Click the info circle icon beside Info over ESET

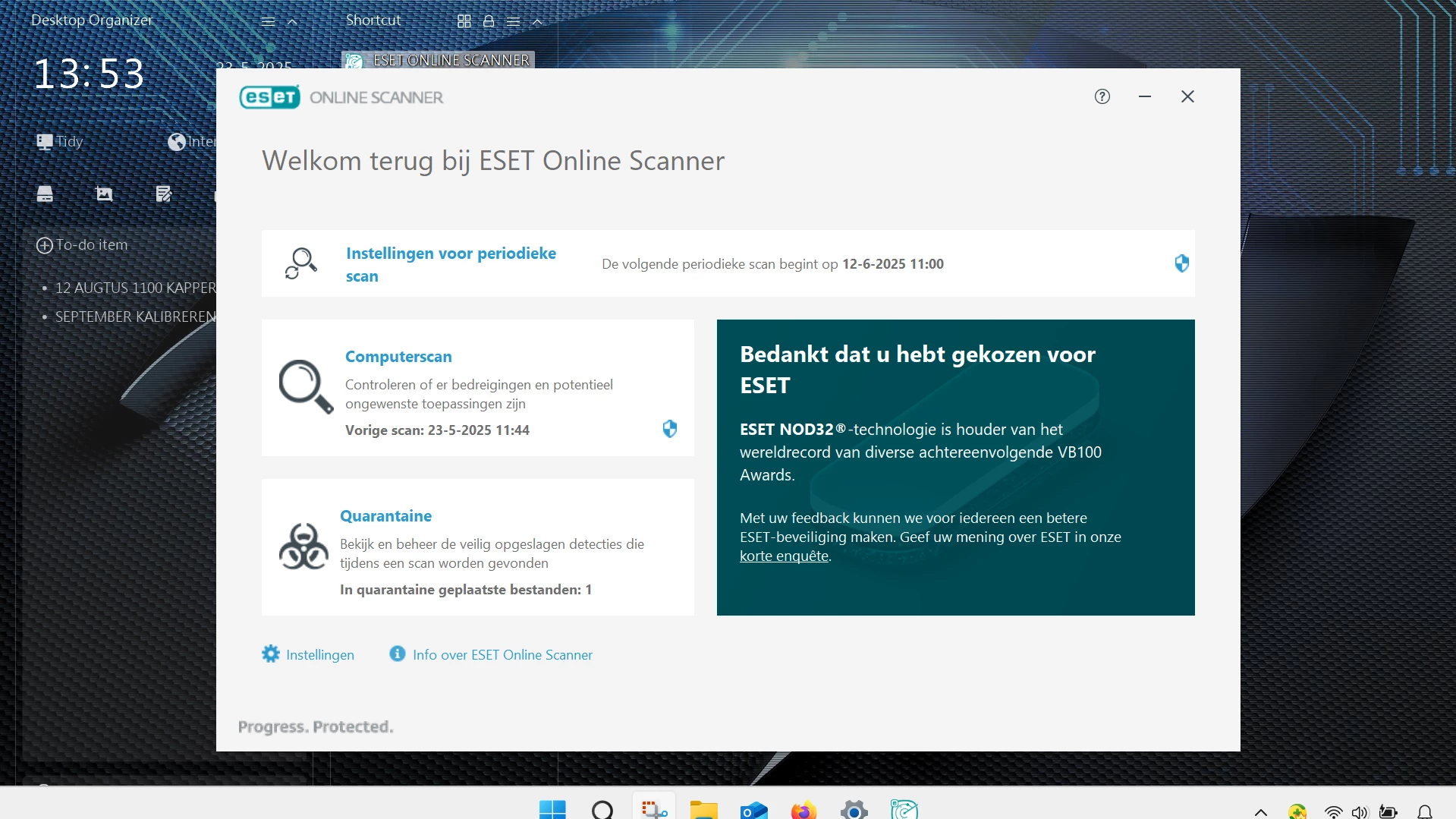coord(398,654)
